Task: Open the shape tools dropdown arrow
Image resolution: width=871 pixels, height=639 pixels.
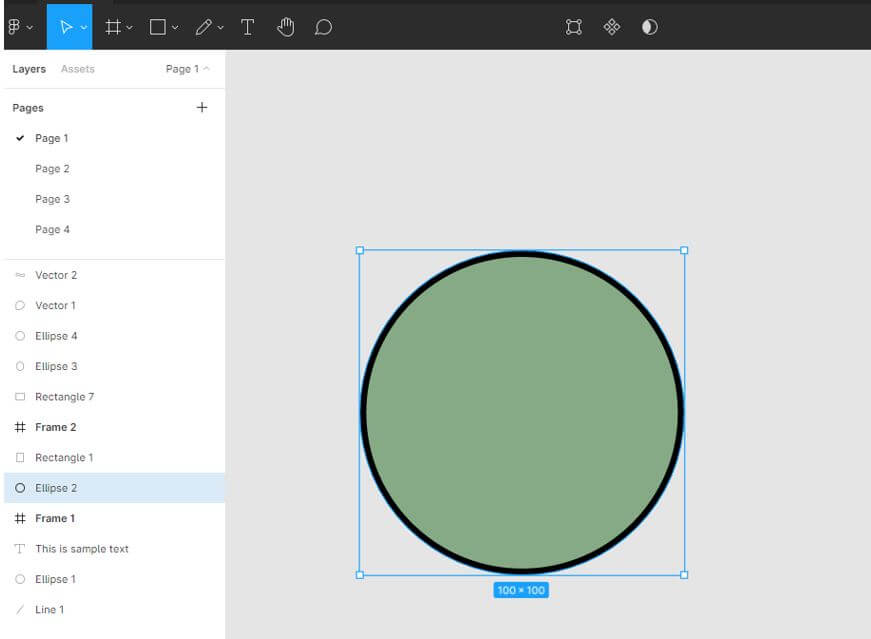Action: click(175, 28)
